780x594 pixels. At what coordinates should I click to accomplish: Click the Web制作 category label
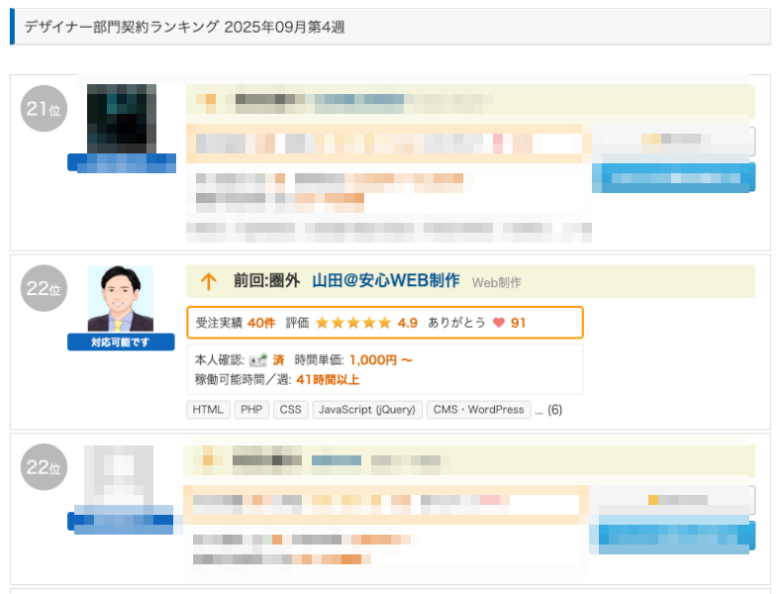[496, 283]
